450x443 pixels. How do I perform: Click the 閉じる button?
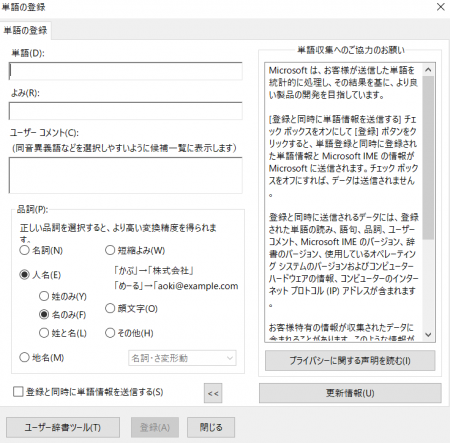pos(211,427)
